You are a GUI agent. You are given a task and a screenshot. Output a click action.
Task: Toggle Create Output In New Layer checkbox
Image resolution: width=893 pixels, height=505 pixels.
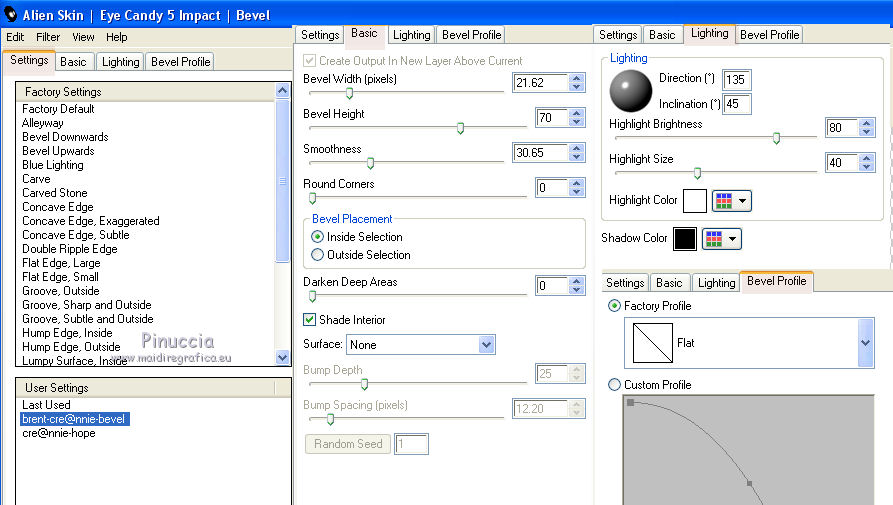coord(309,60)
